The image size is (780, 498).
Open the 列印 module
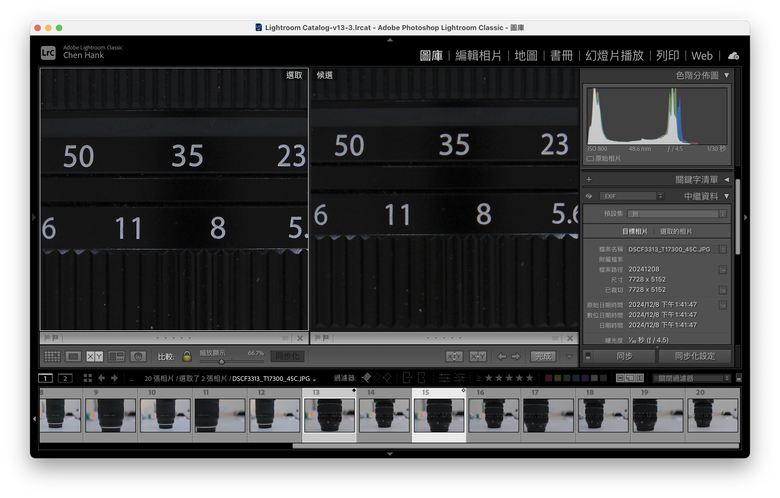click(668, 56)
